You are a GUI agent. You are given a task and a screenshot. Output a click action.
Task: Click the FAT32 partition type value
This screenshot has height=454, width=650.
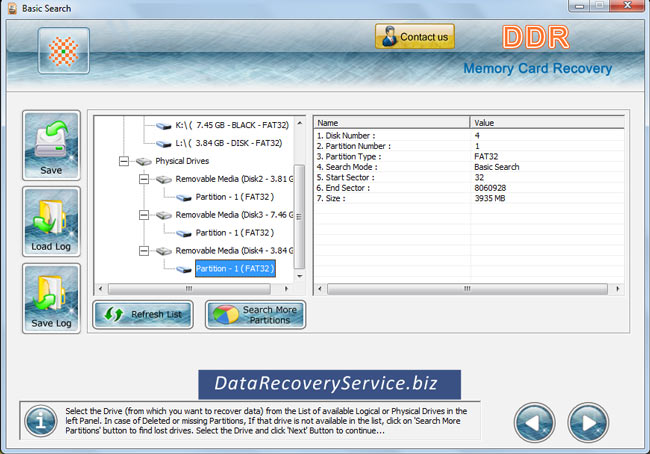[x=486, y=156]
